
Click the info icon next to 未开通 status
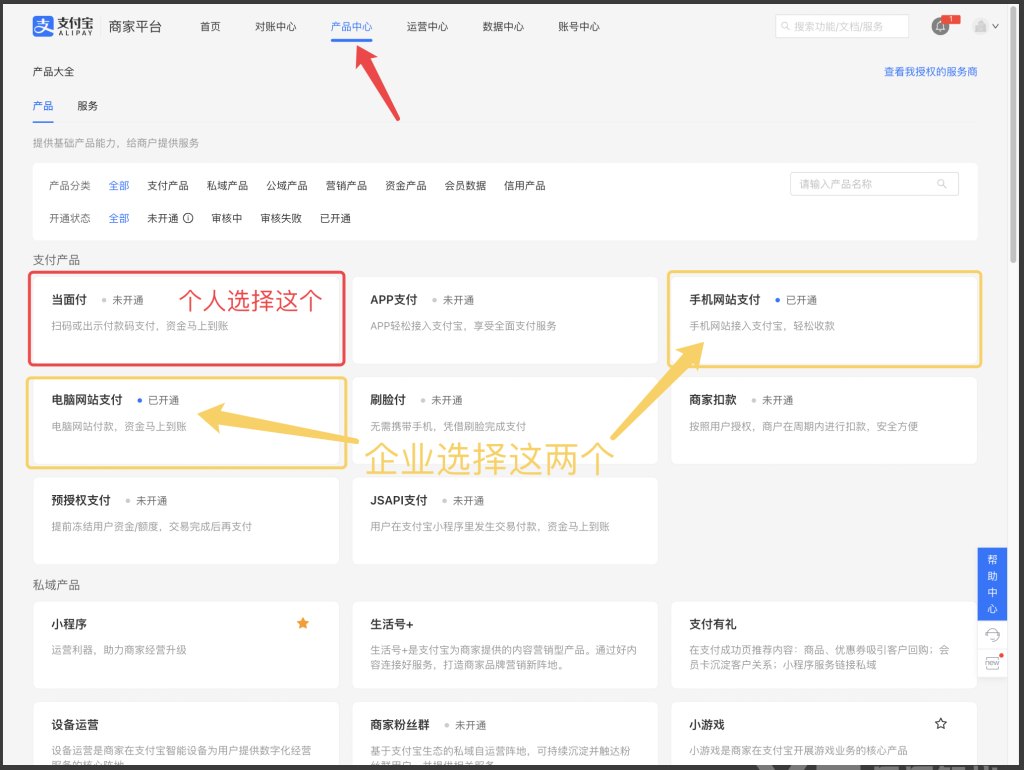[189, 218]
